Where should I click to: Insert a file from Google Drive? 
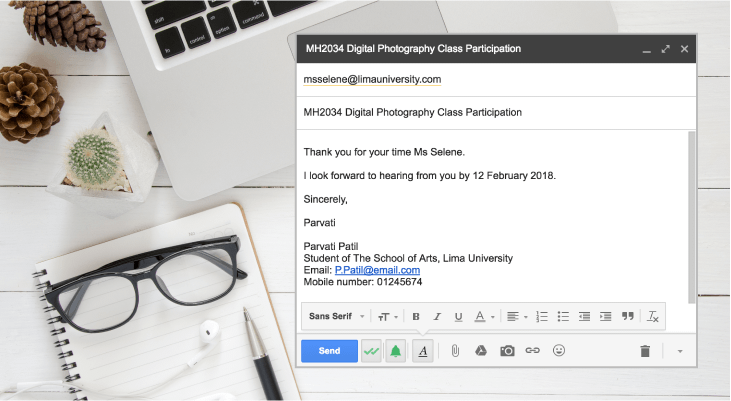[x=480, y=351]
